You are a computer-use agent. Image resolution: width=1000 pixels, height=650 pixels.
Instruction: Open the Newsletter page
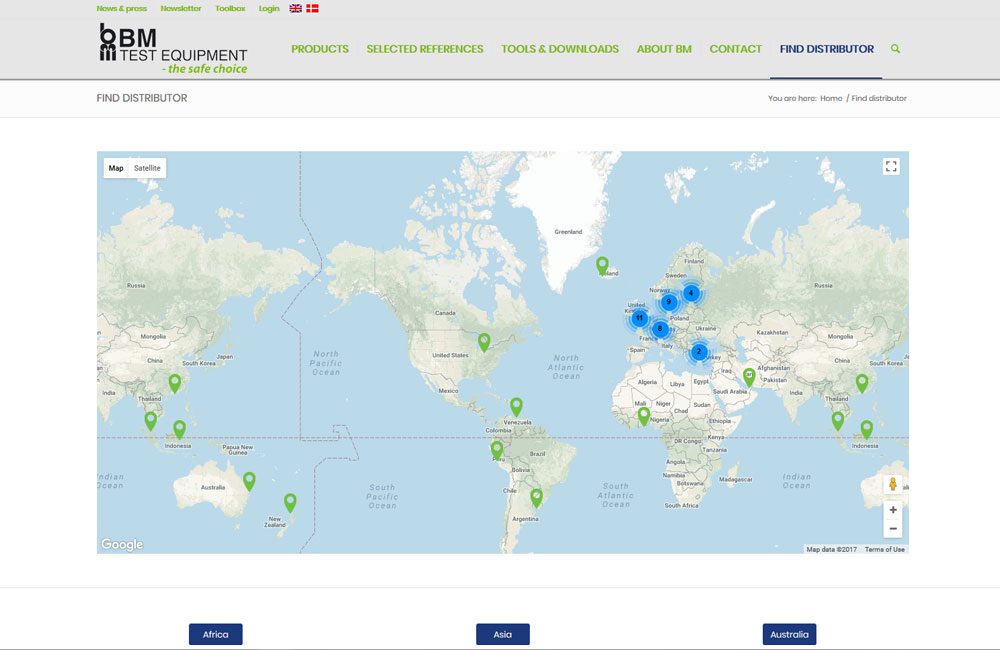click(180, 8)
